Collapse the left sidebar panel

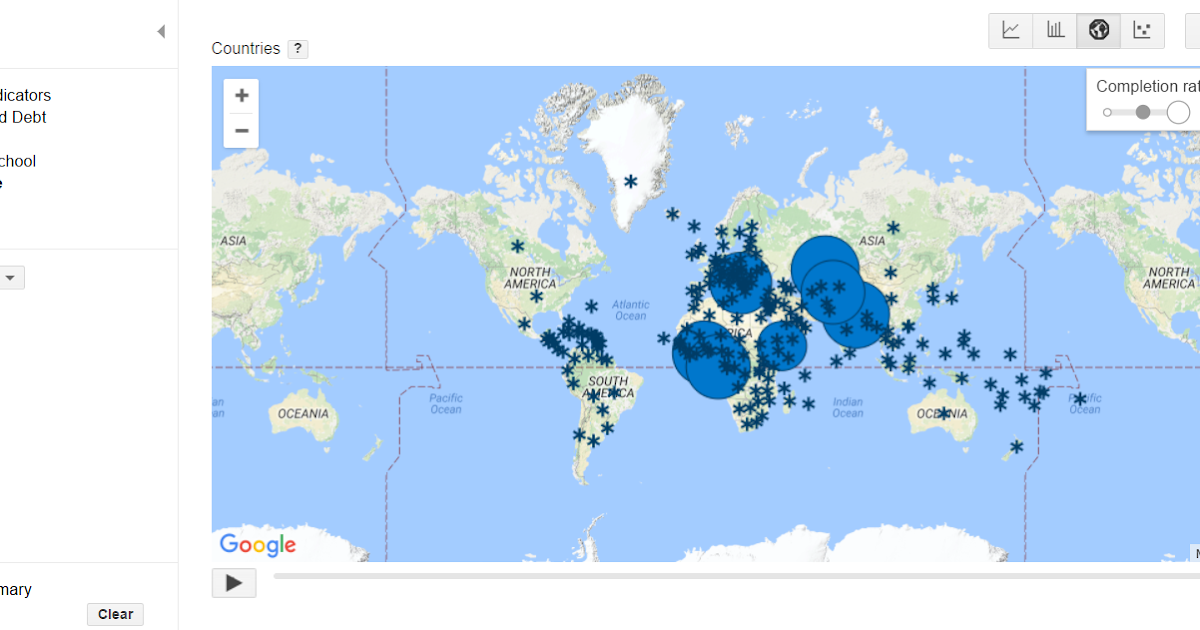pos(161,31)
